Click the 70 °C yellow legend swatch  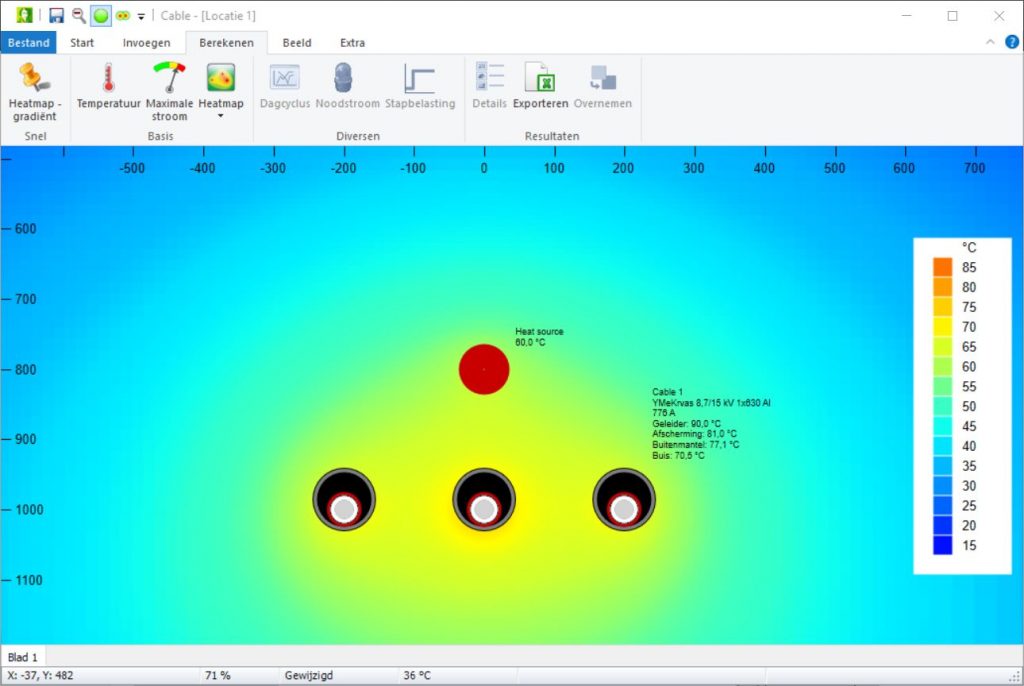click(x=942, y=327)
